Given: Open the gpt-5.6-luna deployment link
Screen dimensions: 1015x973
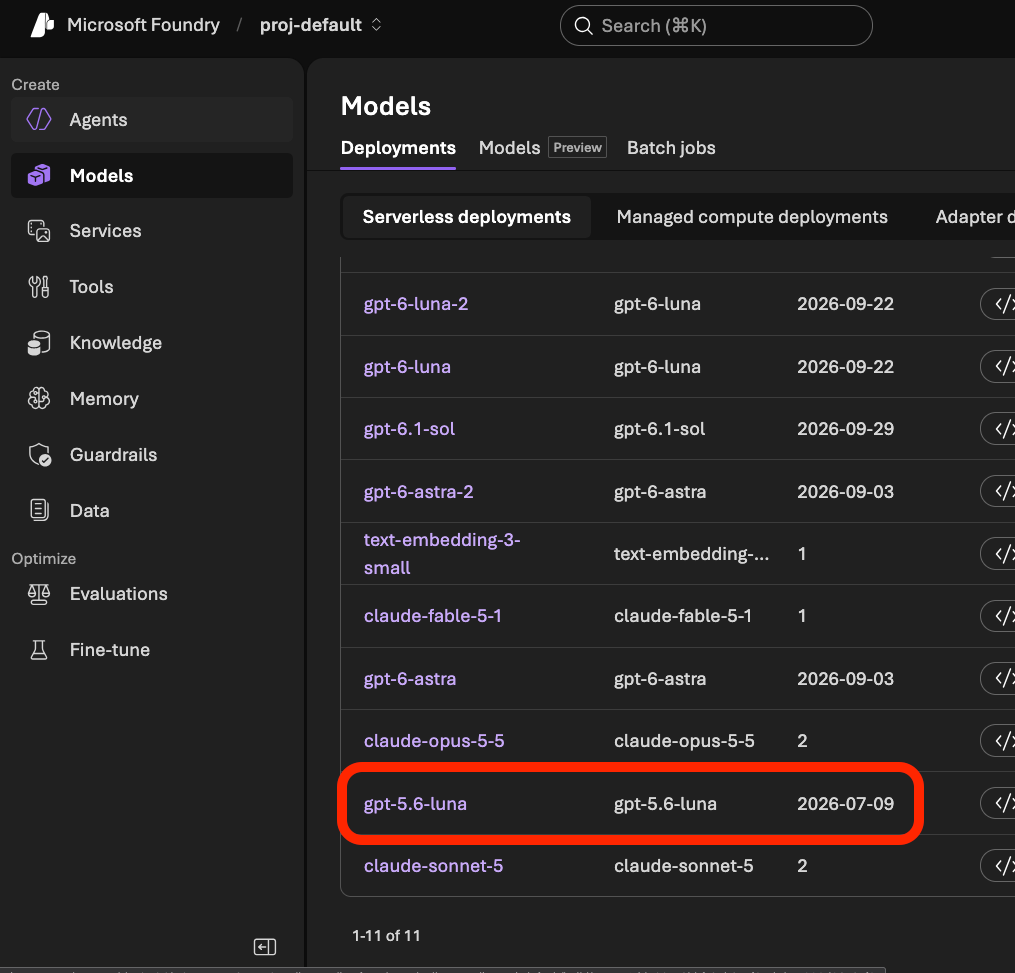Looking at the screenshot, I should click(x=415, y=804).
